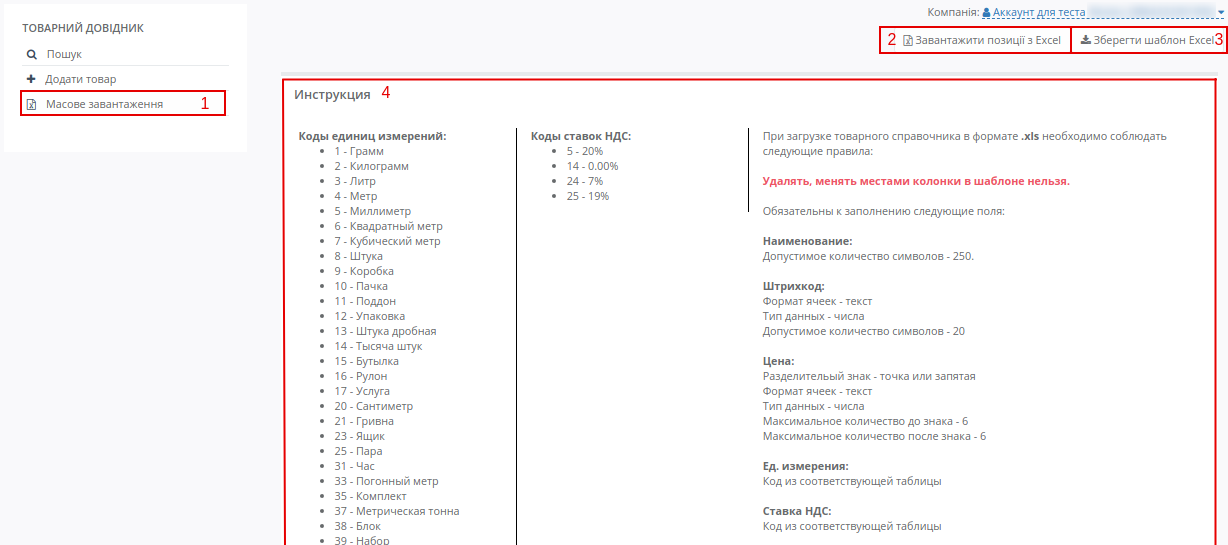Click the Excel icon on Завантажити позиції button
Image resolution: width=1228 pixels, height=545 pixels.
pyautogui.click(x=908, y=41)
